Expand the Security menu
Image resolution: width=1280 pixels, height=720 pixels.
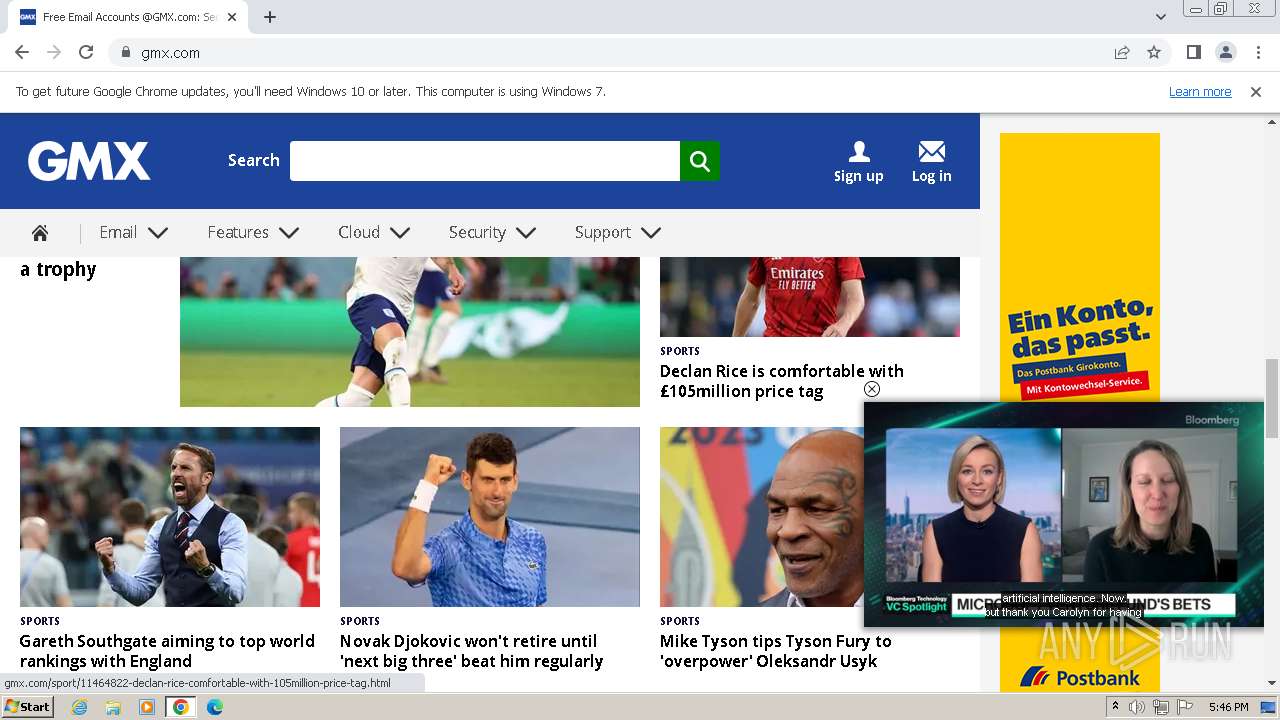click(492, 233)
